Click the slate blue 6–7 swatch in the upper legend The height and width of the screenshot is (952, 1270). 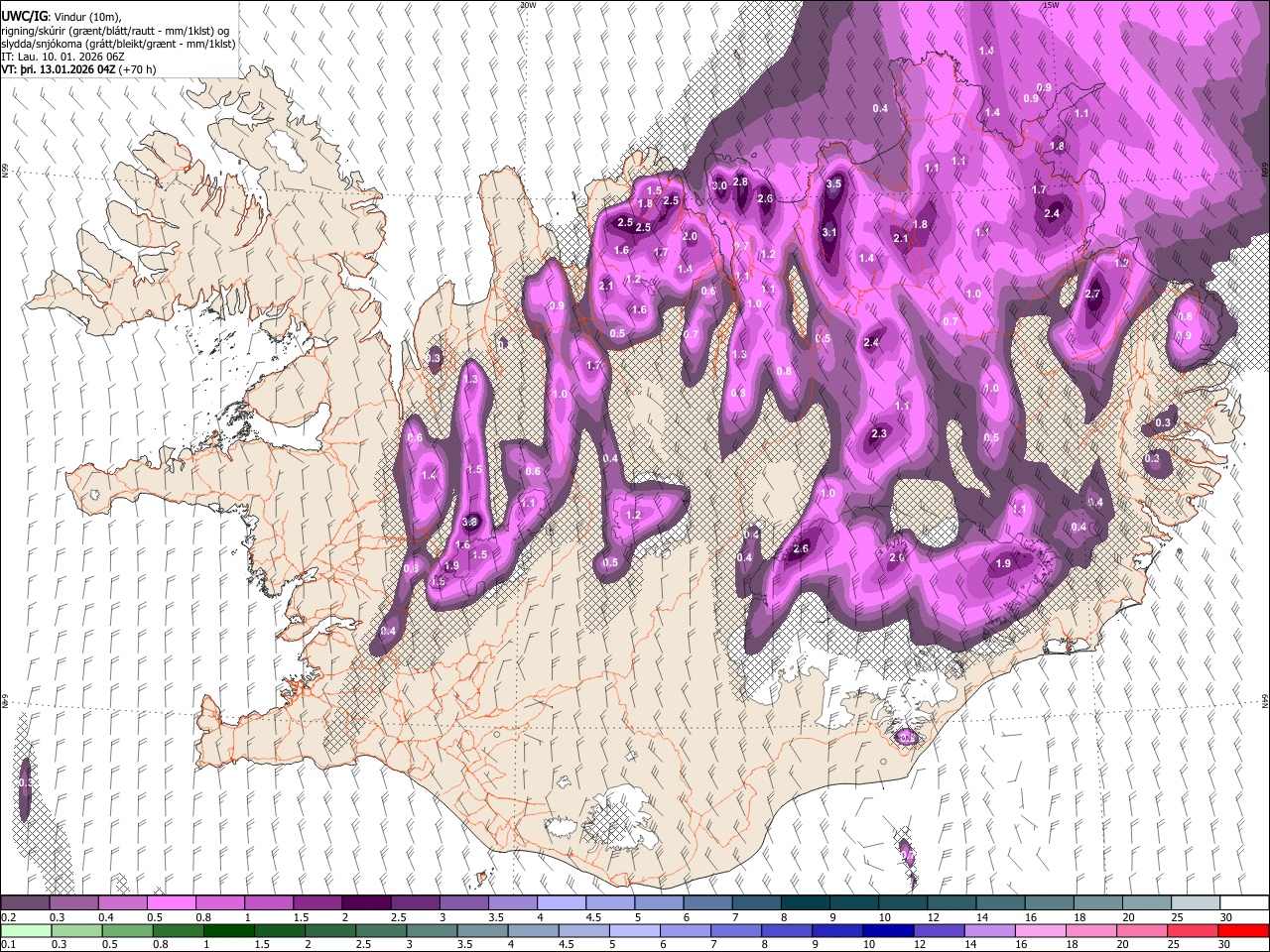tap(707, 903)
